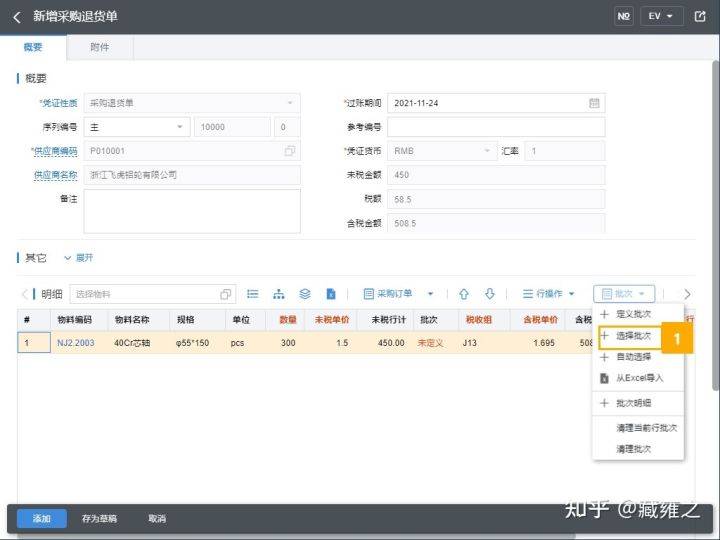Open the 行操作 dropdown menu
The height and width of the screenshot is (540, 720).
(549, 294)
